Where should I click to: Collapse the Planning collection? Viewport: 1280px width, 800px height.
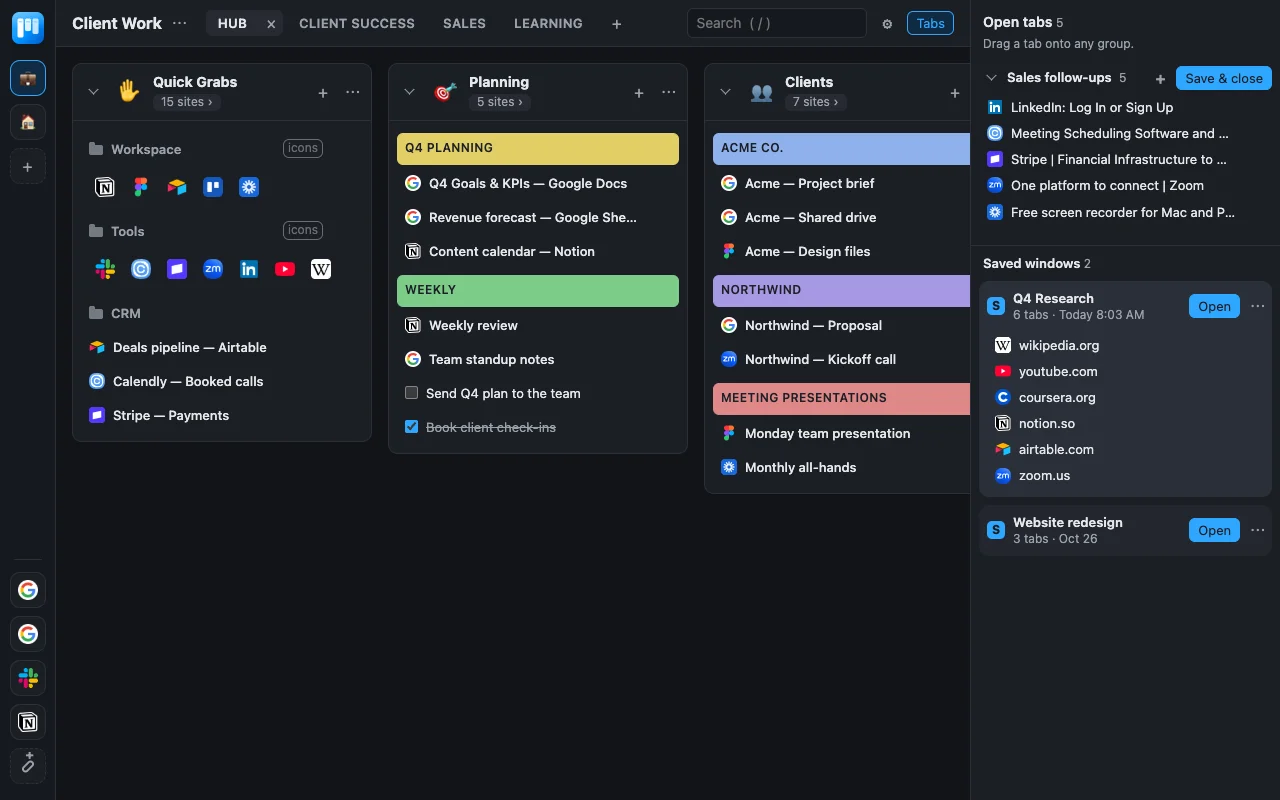click(x=409, y=92)
